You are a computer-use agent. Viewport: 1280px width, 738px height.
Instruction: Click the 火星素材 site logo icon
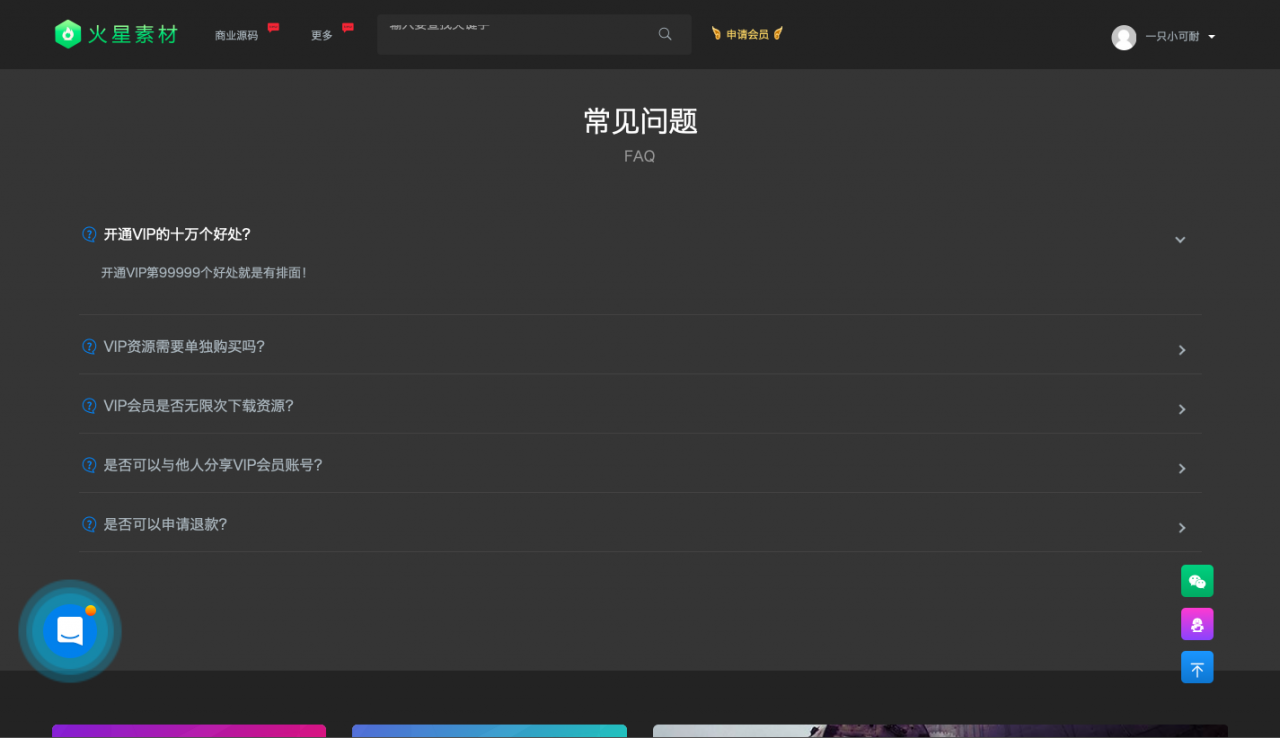point(66,33)
